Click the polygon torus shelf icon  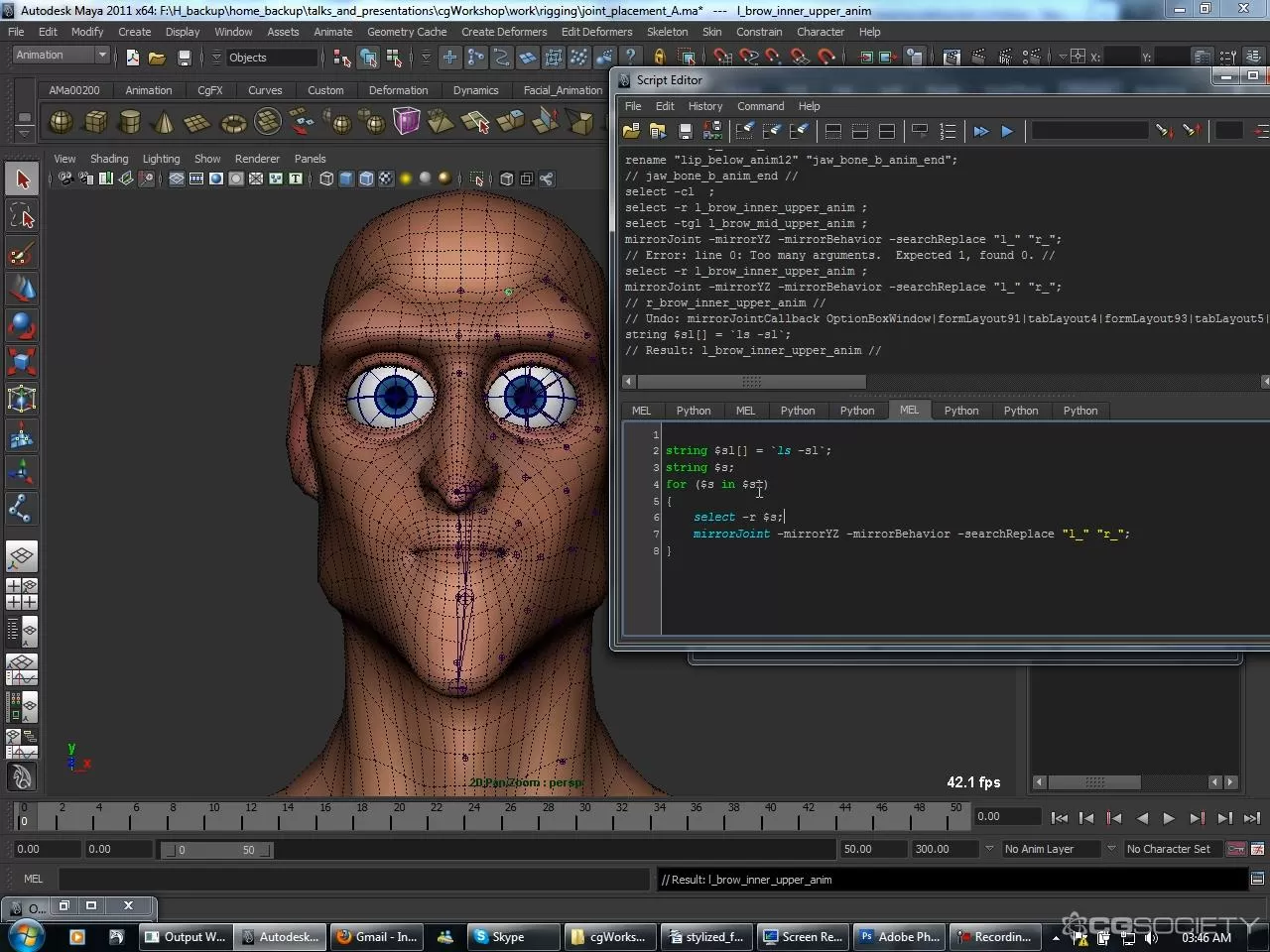click(x=233, y=123)
